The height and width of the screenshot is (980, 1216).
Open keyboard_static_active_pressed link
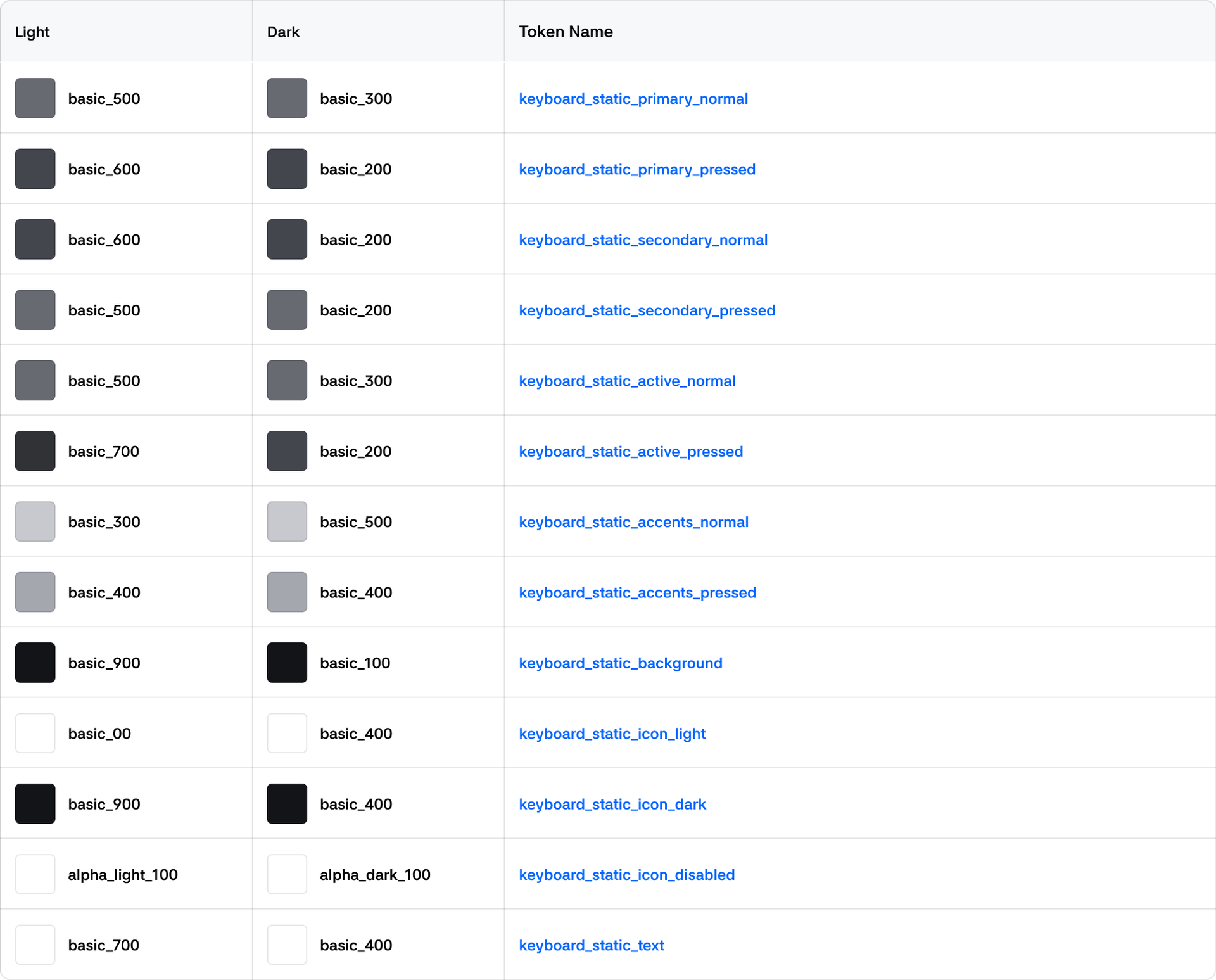(x=630, y=452)
